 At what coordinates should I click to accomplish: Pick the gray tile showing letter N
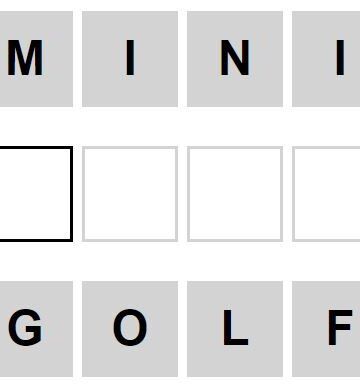point(235,59)
